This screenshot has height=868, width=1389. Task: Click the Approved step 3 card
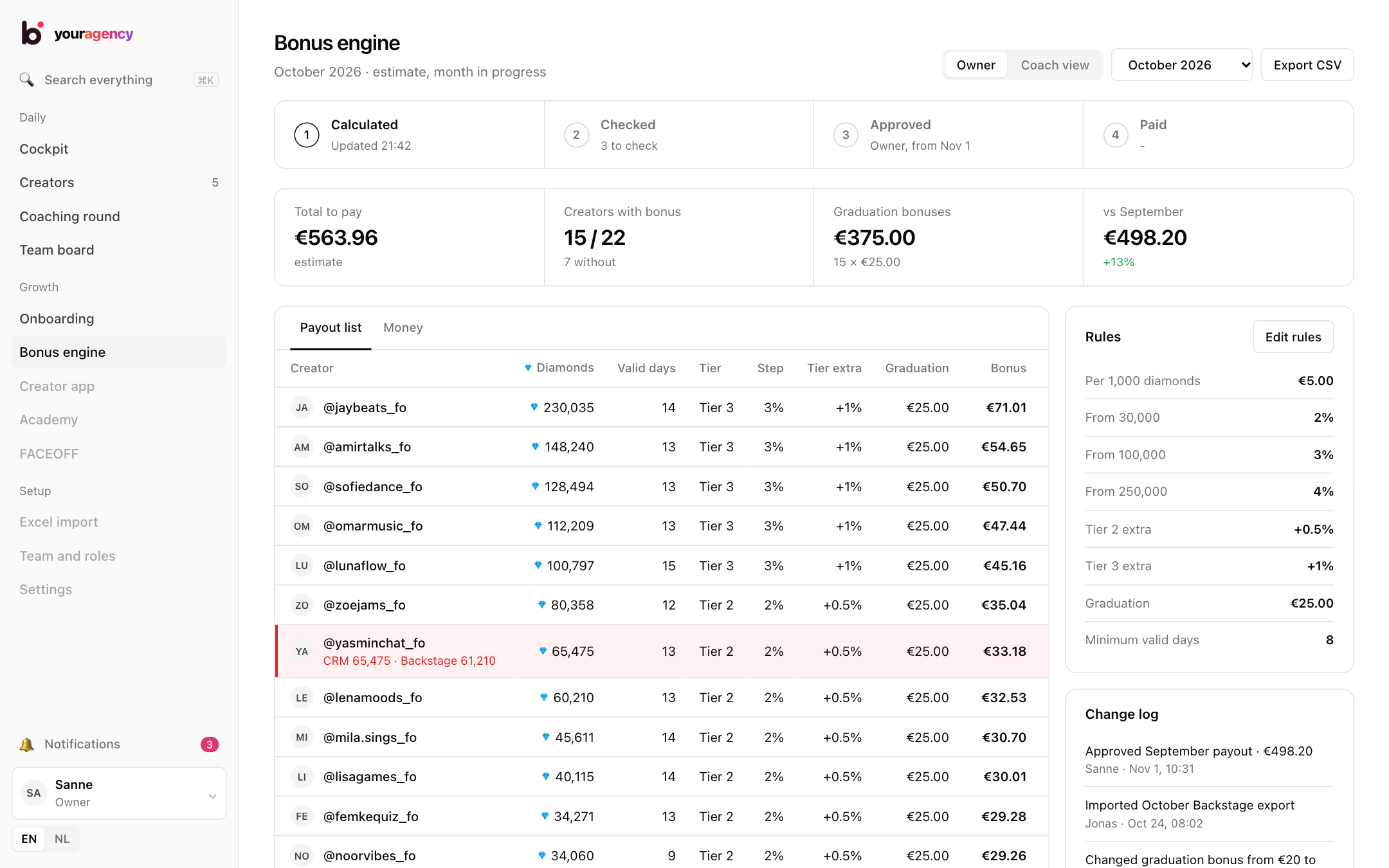(x=949, y=135)
